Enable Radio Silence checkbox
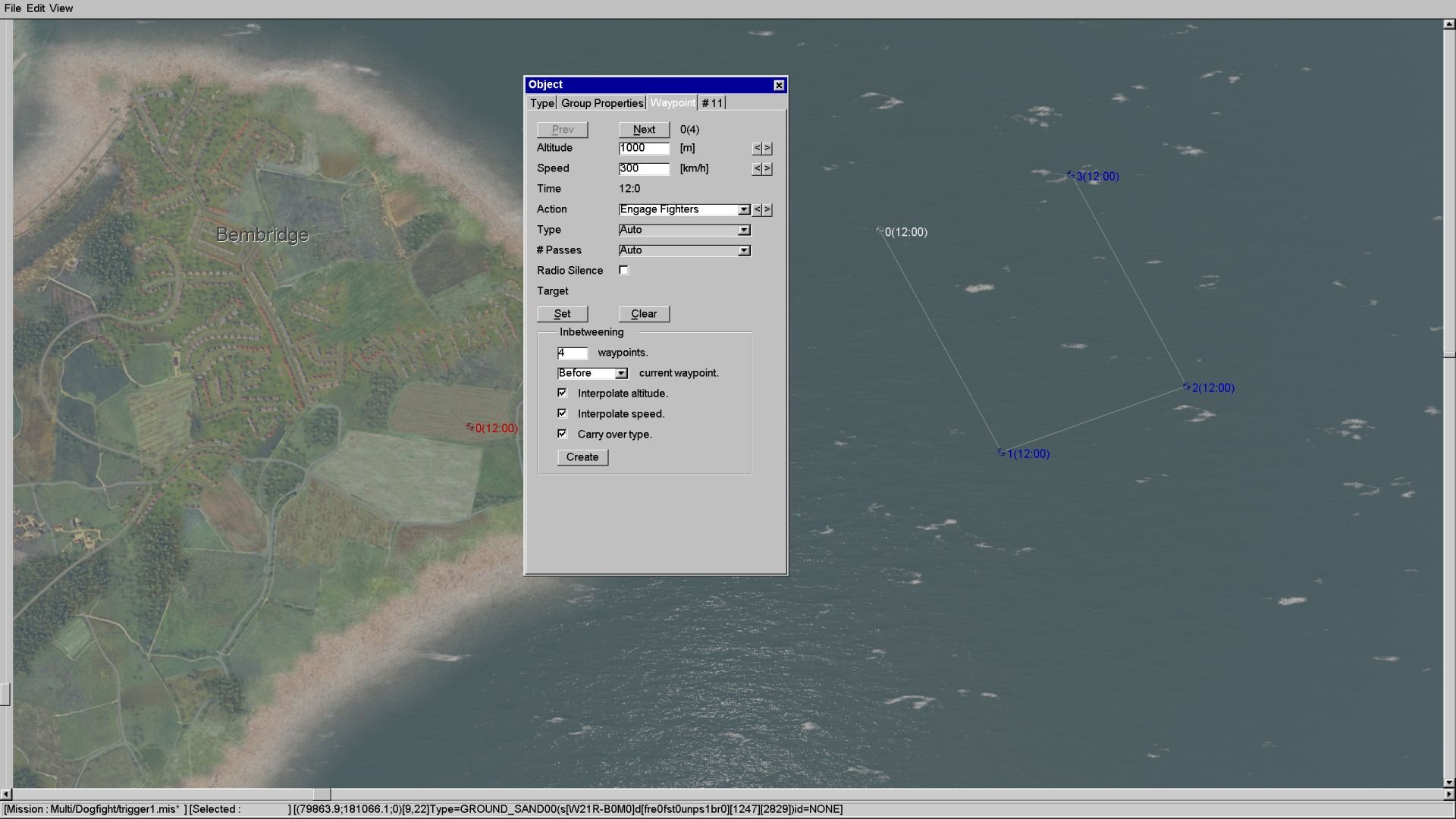This screenshot has width=1456, height=819. pos(623,270)
